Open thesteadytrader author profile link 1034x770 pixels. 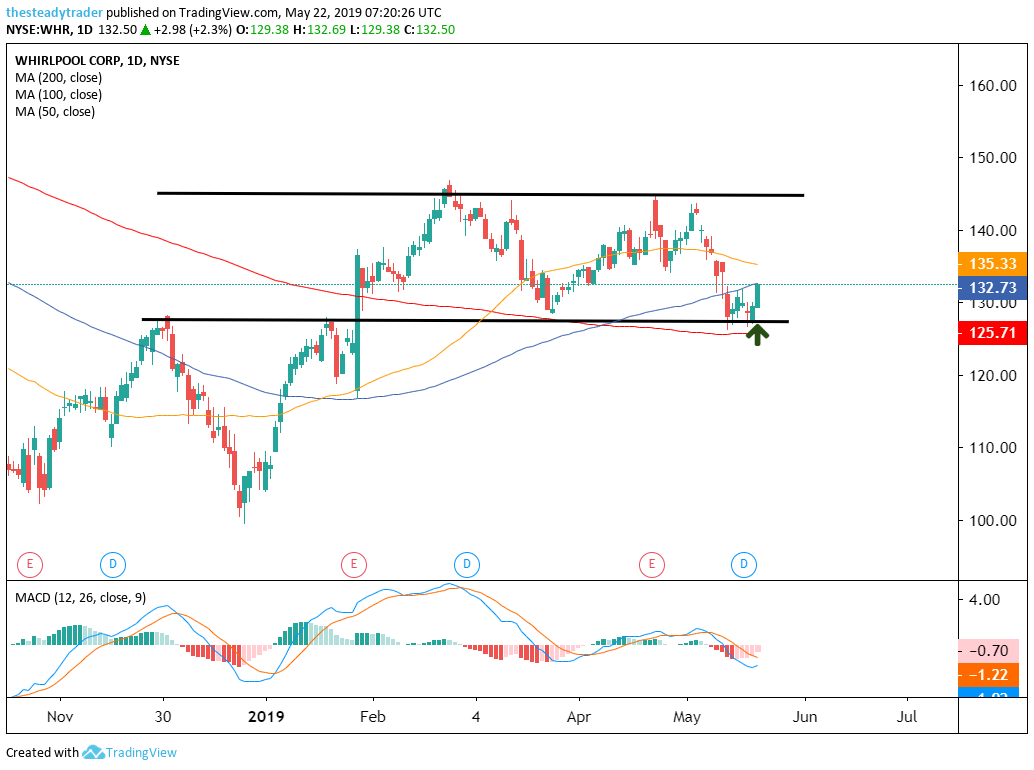pos(55,13)
